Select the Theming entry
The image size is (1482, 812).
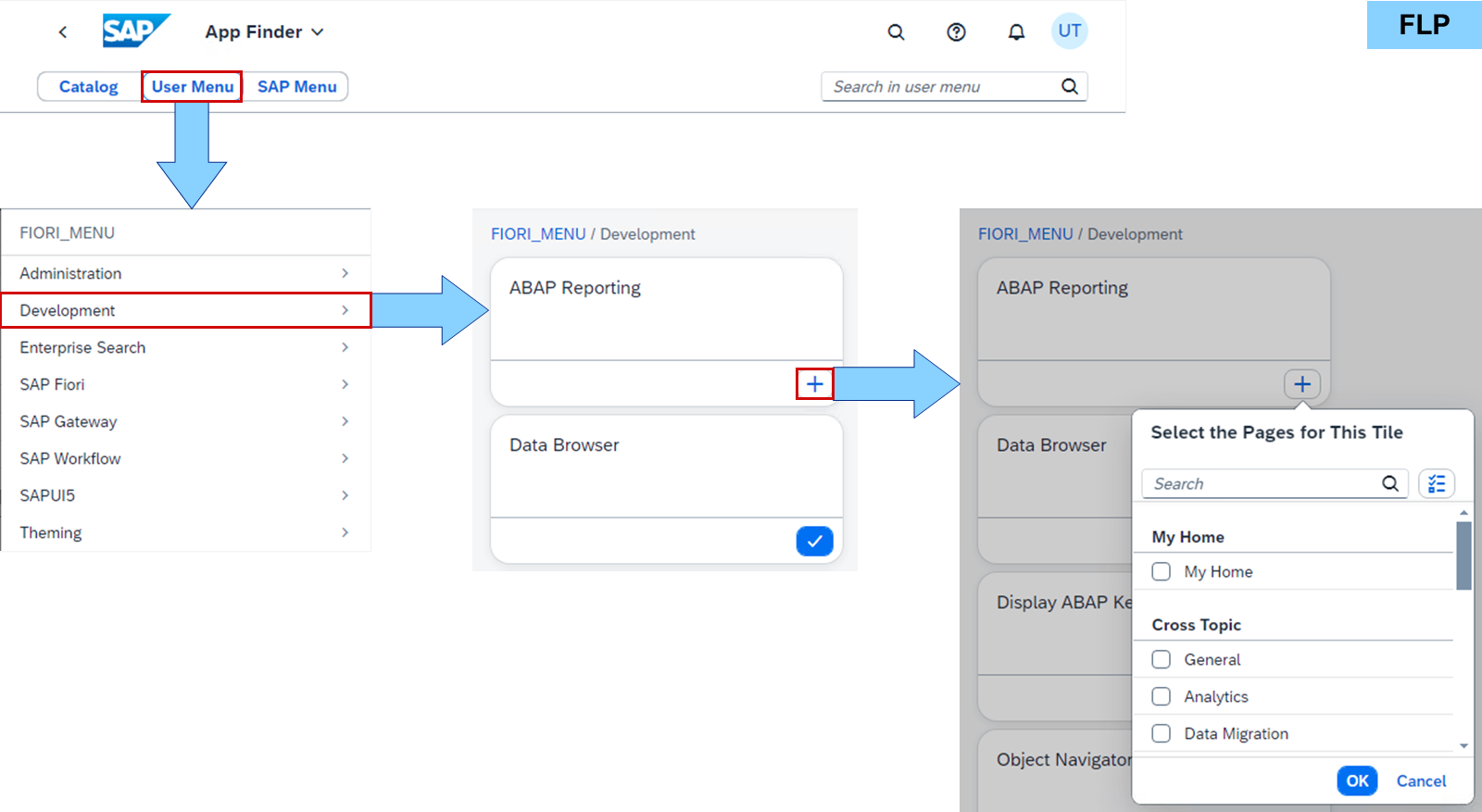(185, 532)
